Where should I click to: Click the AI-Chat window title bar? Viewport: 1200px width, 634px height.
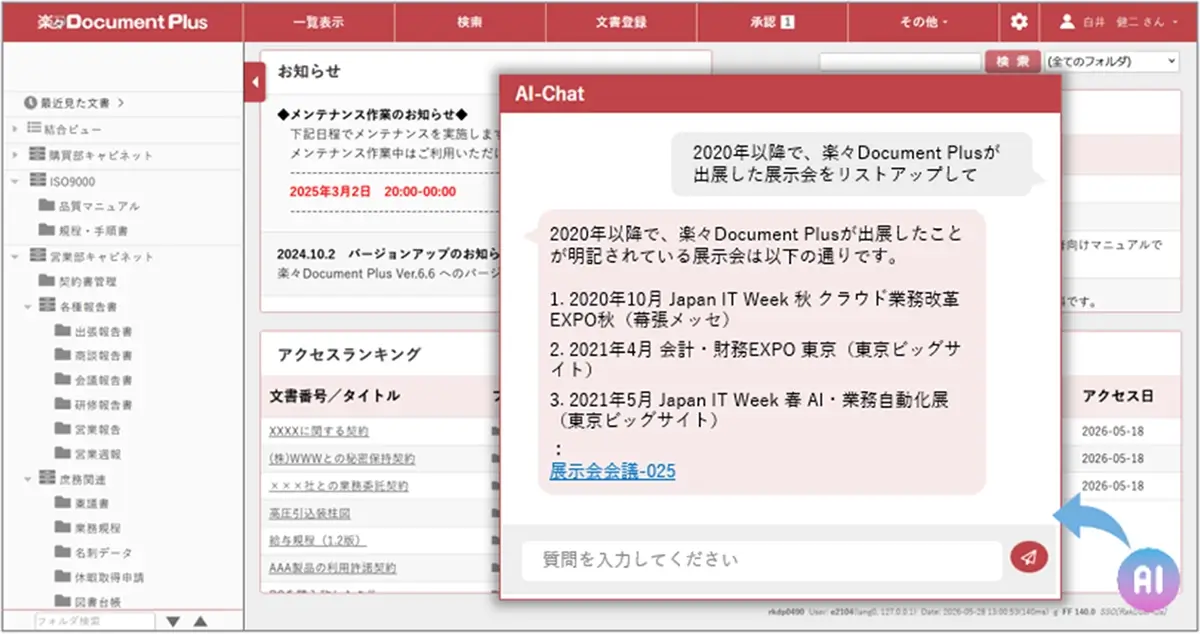coord(779,93)
